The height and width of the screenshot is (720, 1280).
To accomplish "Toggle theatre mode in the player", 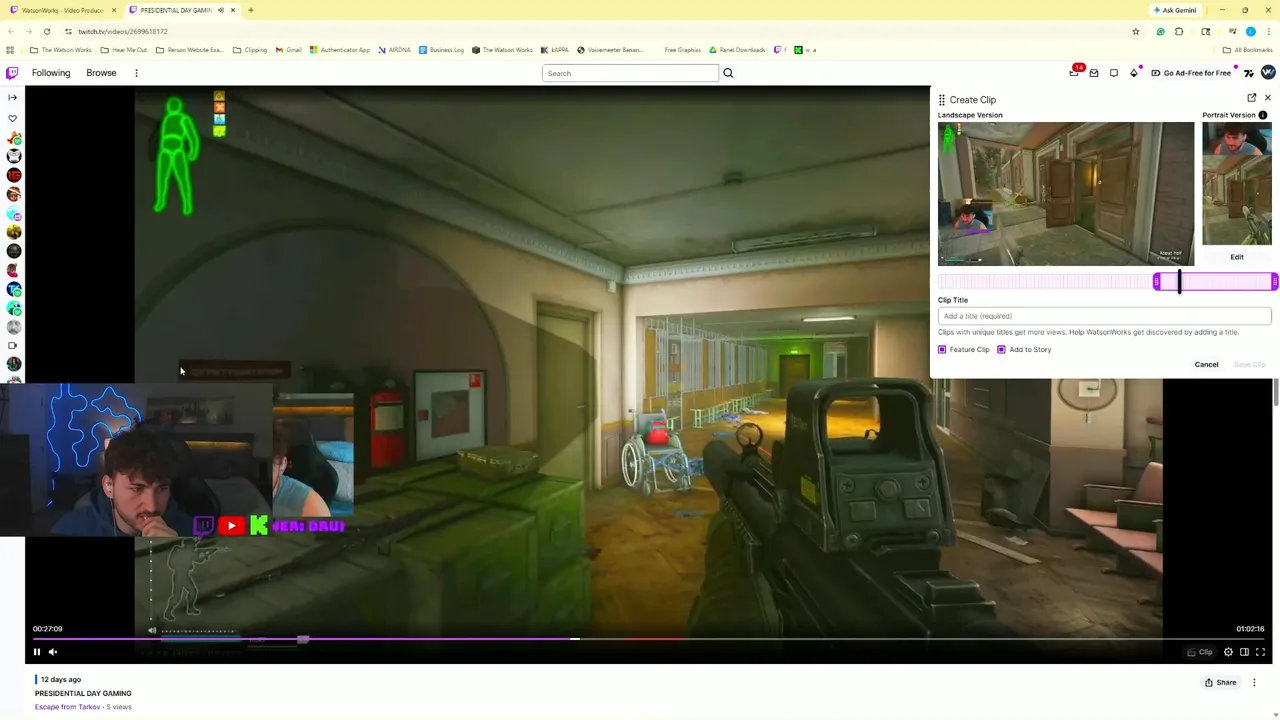I will 1244,652.
